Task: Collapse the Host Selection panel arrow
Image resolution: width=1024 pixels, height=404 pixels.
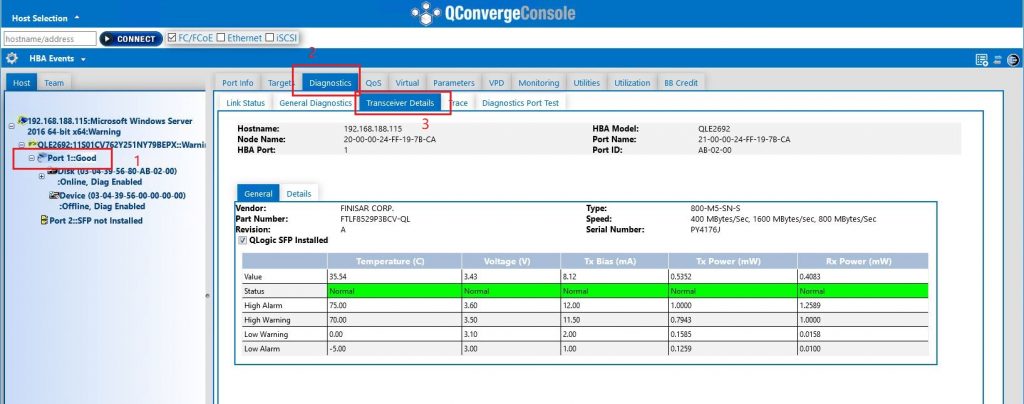Action: coord(77,18)
